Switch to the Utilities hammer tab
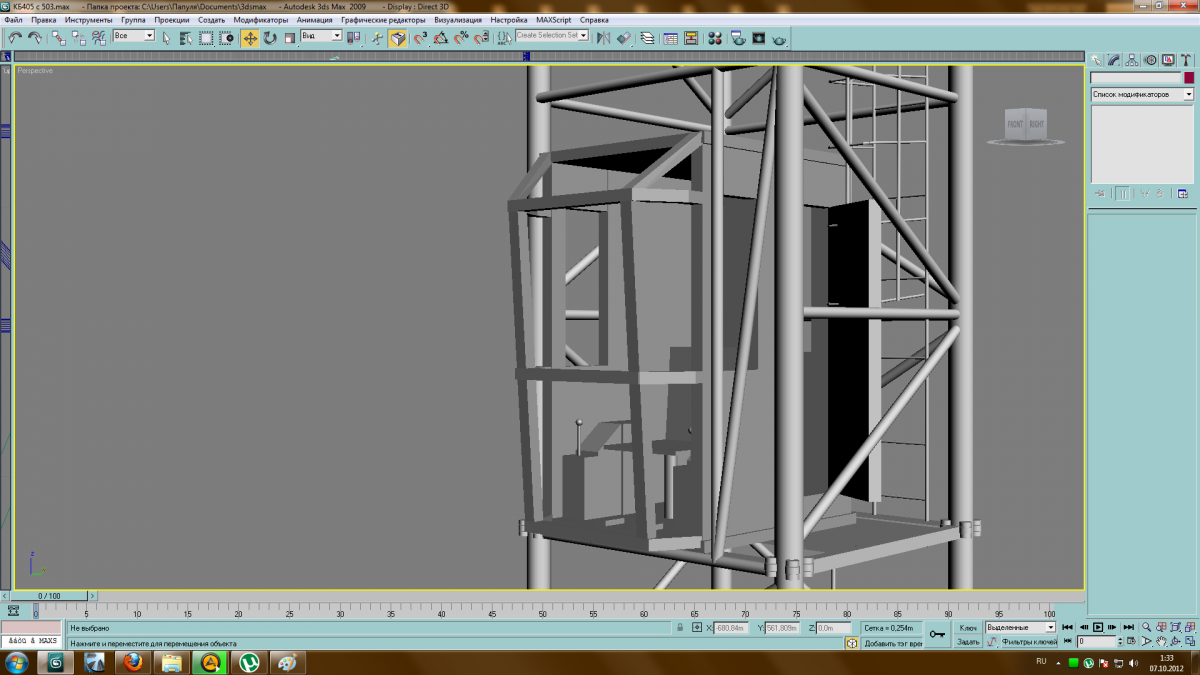 (x=1186, y=60)
